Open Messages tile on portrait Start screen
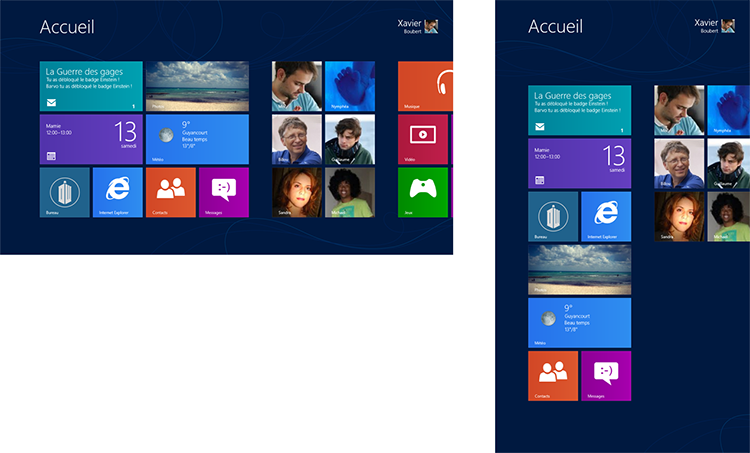This screenshot has height=453, width=750. [606, 376]
